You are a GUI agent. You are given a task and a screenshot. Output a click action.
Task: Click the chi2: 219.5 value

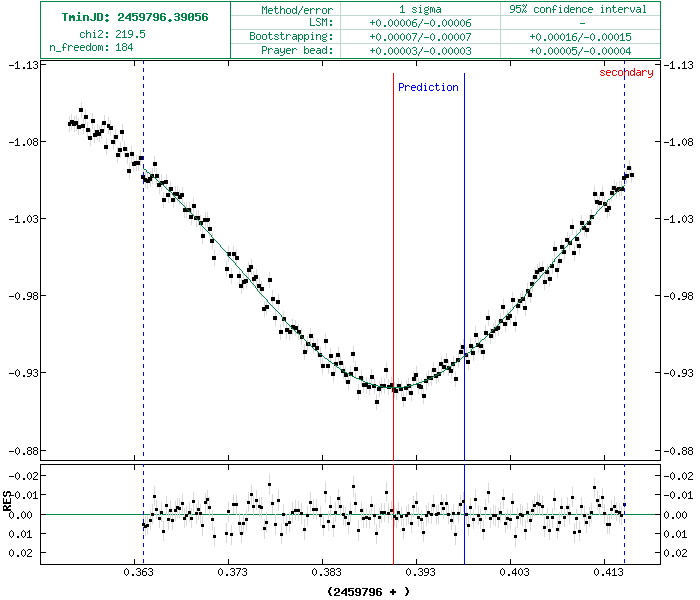coord(111,33)
